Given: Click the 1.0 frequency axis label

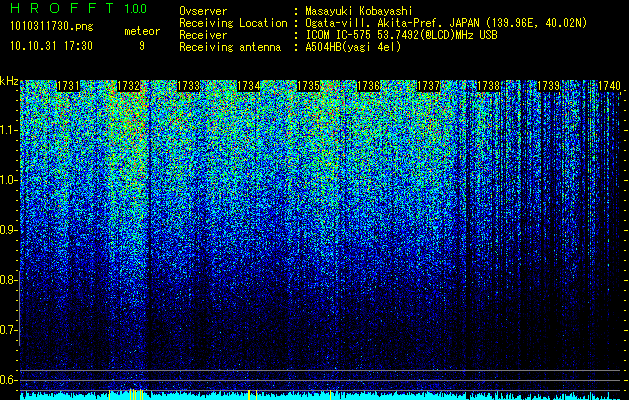Looking at the screenshot, I should [8, 180].
